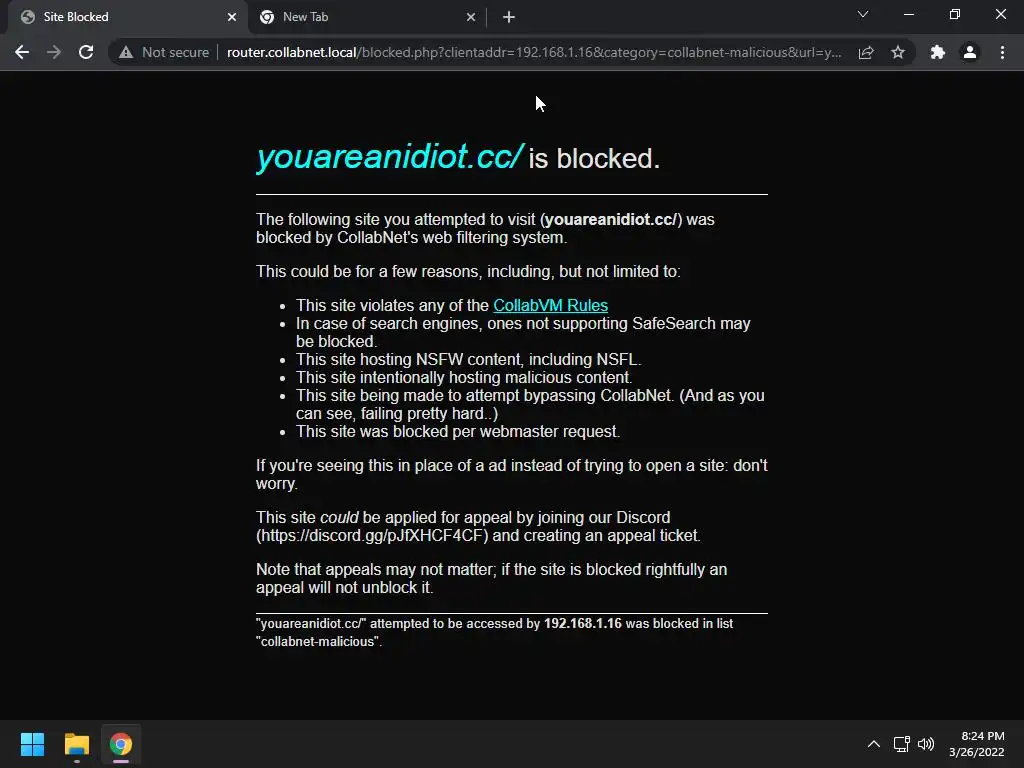
Task: Open Chrome's three-dot menu
Action: click(x=1002, y=52)
